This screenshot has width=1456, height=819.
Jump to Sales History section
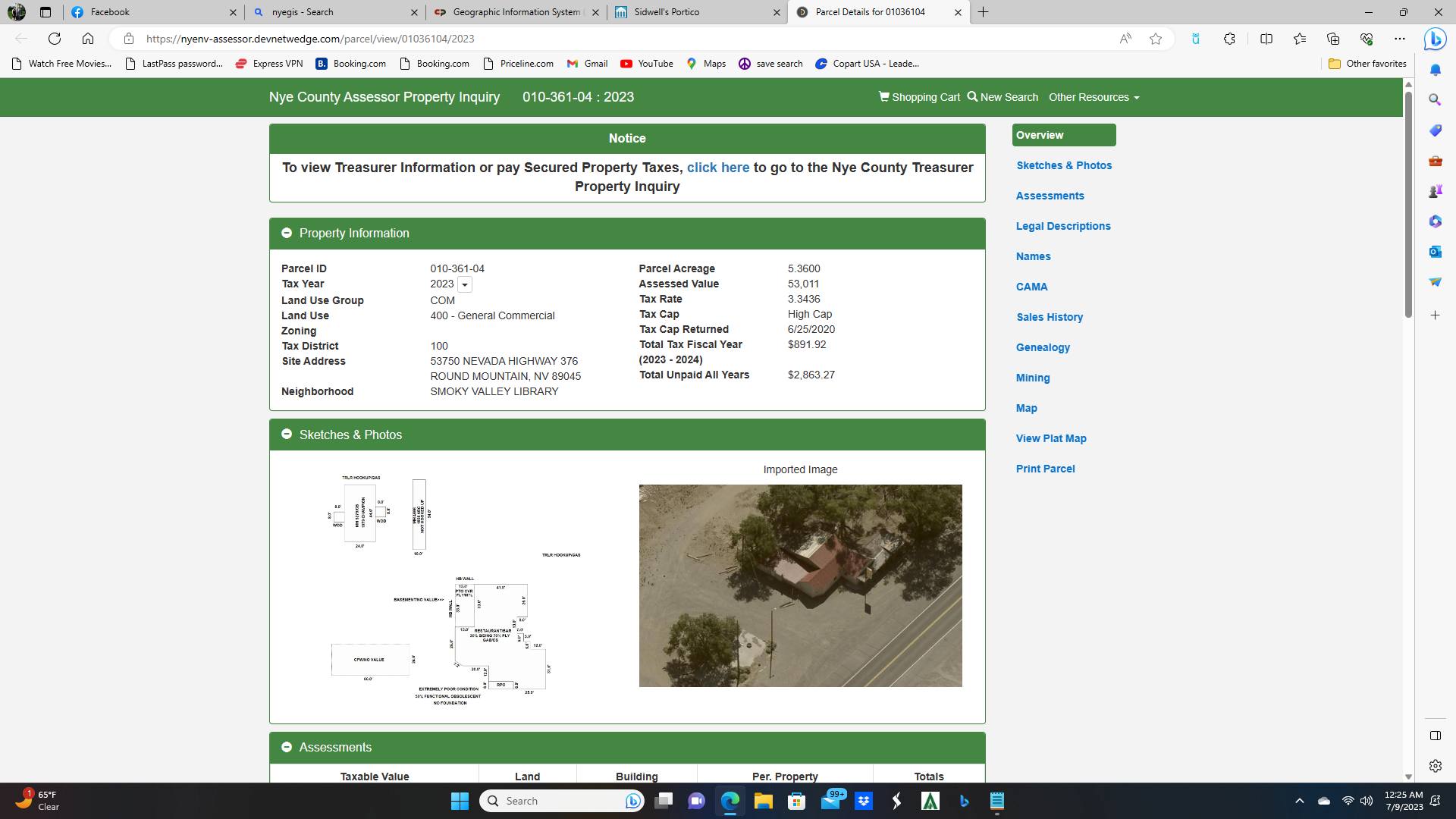coord(1050,317)
